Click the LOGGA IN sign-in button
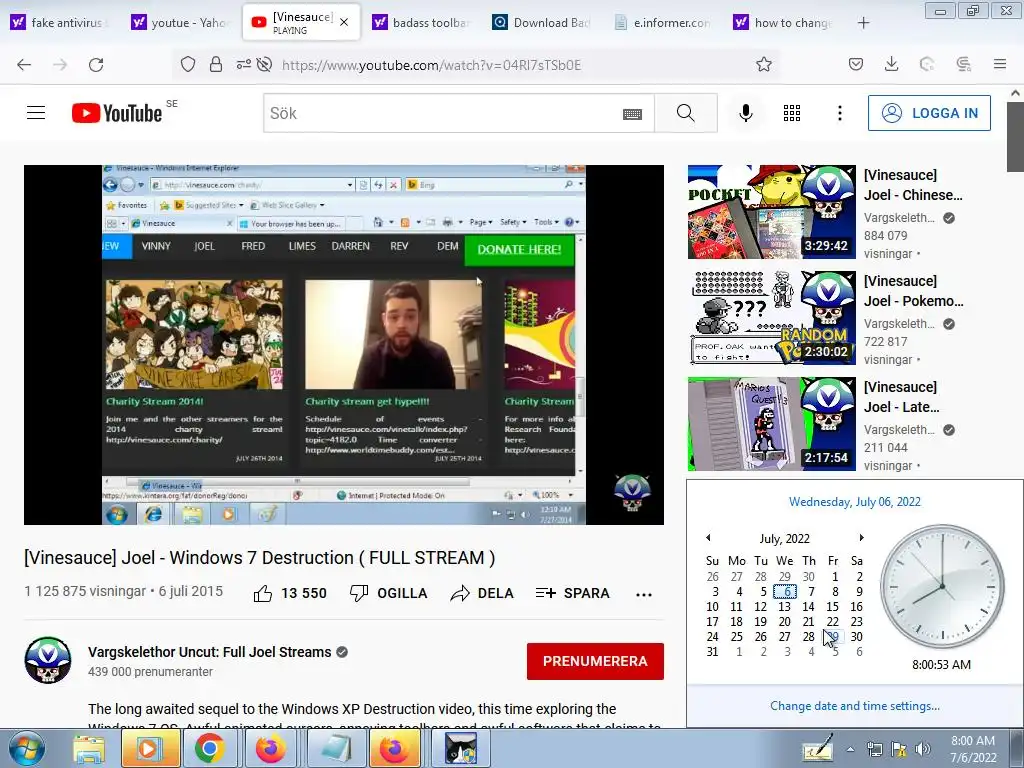1024x768 pixels. tap(929, 113)
